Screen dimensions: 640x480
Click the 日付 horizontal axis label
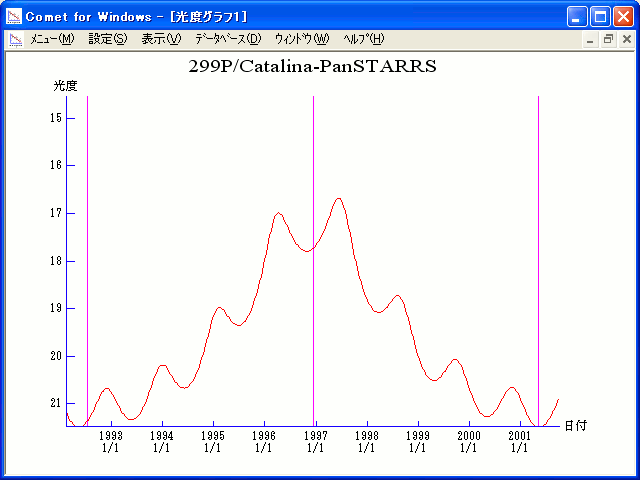tap(575, 425)
